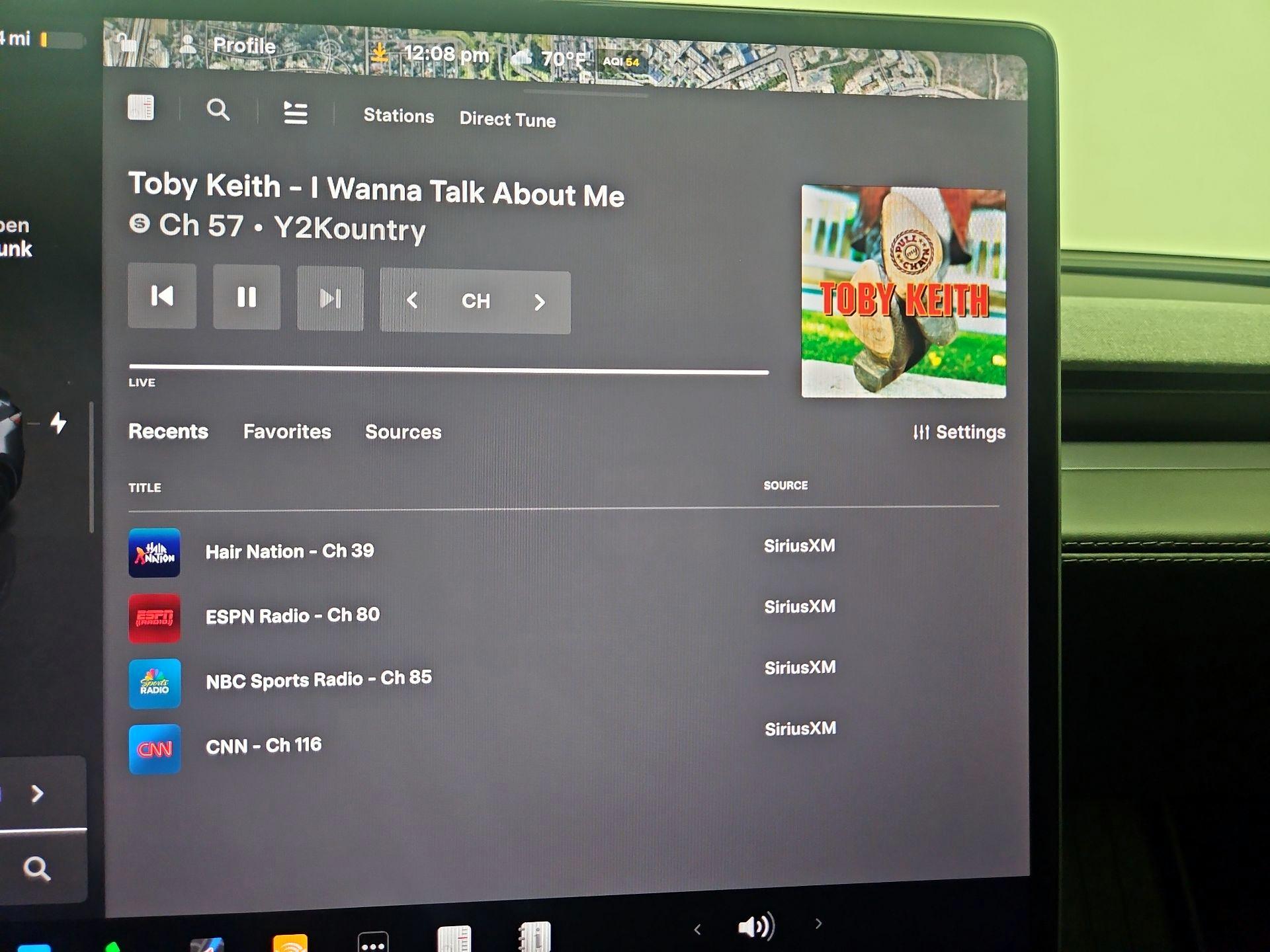Open Profile in status bar
Image resolution: width=1270 pixels, height=952 pixels.
coord(243,46)
